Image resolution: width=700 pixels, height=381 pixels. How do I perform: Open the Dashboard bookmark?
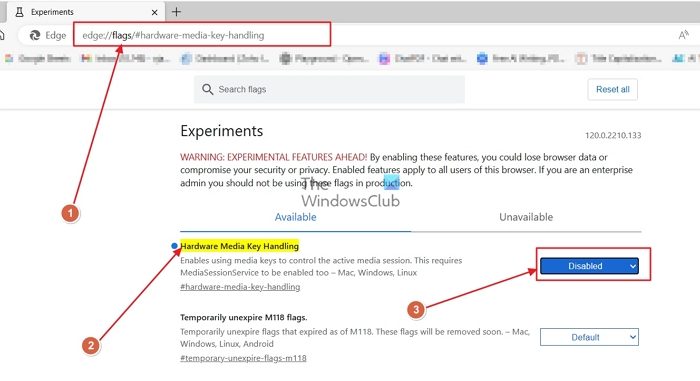click(225, 58)
